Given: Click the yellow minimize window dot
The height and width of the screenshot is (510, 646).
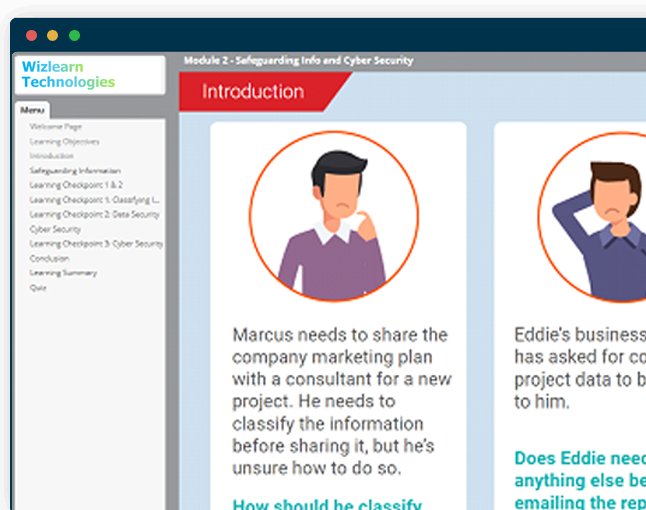Looking at the screenshot, I should pyautogui.click(x=53, y=35).
